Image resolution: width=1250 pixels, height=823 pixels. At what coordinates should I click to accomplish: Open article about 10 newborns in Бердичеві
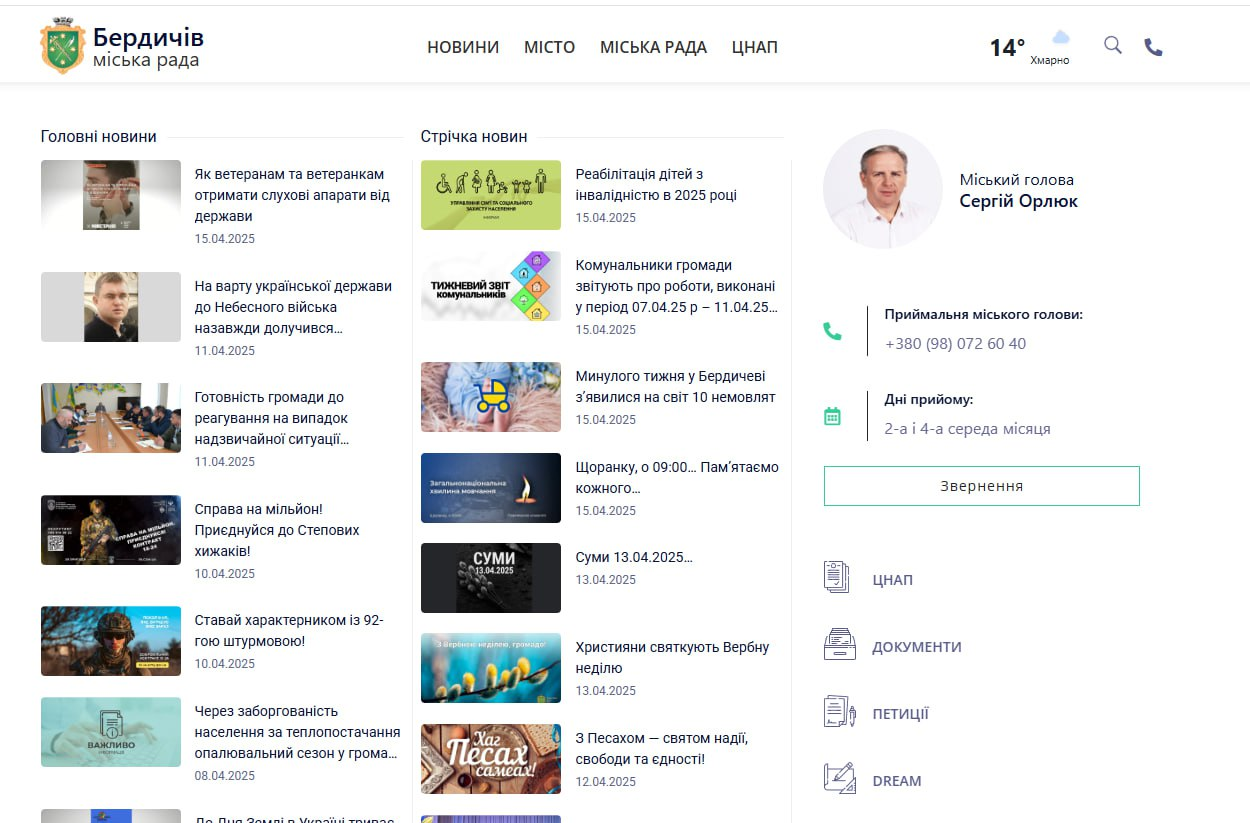coord(676,387)
